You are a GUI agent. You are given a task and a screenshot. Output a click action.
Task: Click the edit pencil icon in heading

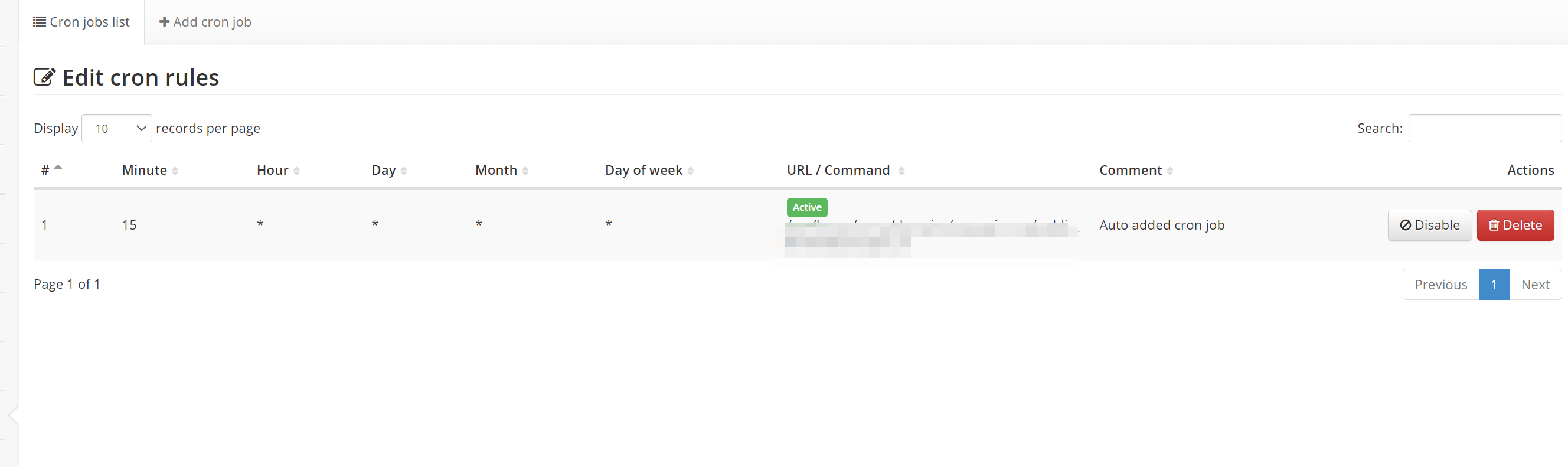tap(44, 77)
